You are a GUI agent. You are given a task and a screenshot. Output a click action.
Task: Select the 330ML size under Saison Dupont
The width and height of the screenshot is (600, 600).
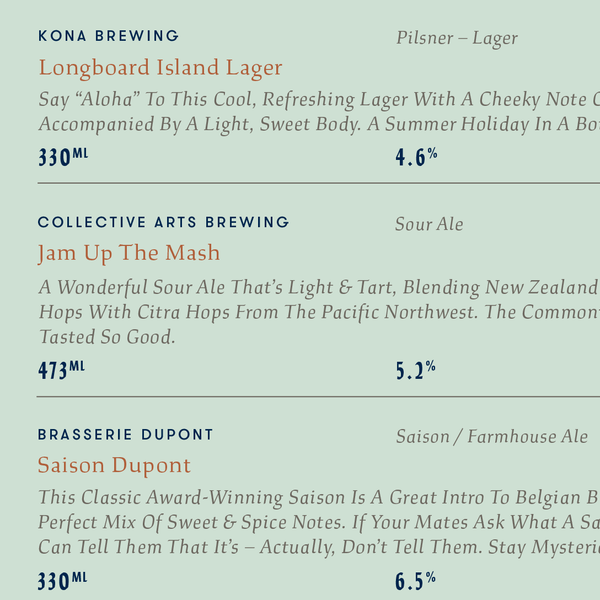[x=62, y=581]
